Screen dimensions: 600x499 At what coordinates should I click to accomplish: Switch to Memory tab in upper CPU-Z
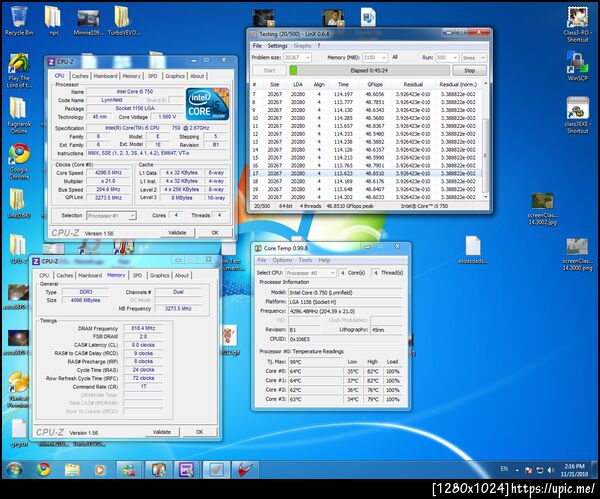point(131,76)
